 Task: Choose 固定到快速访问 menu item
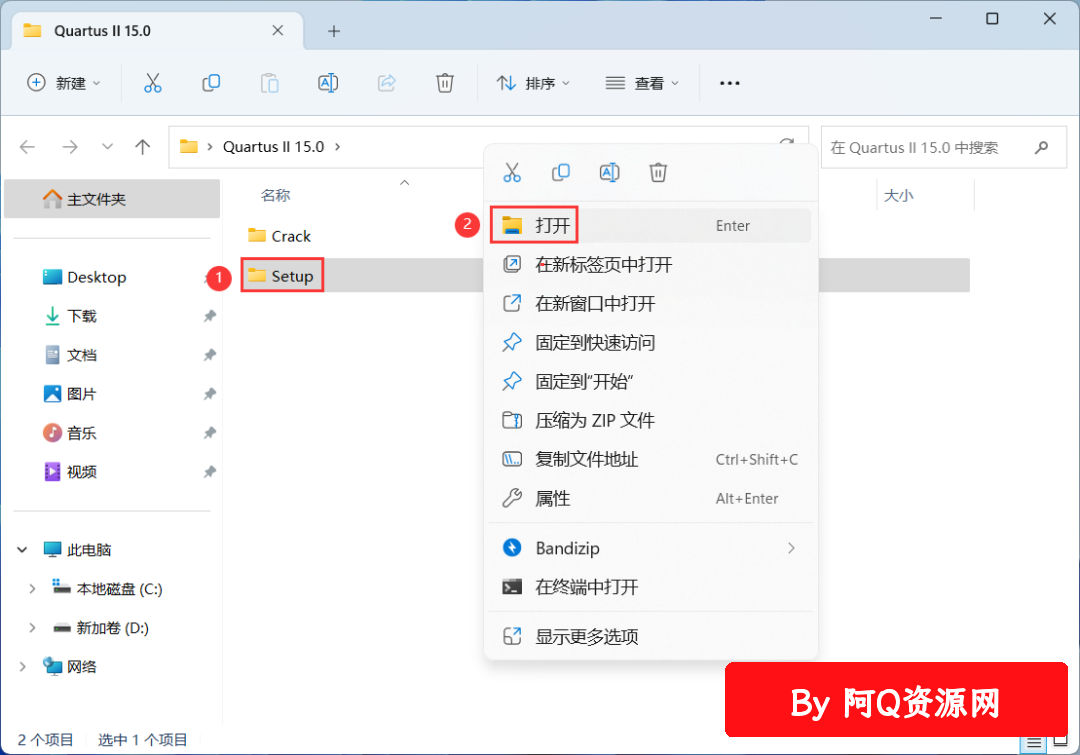click(650, 342)
